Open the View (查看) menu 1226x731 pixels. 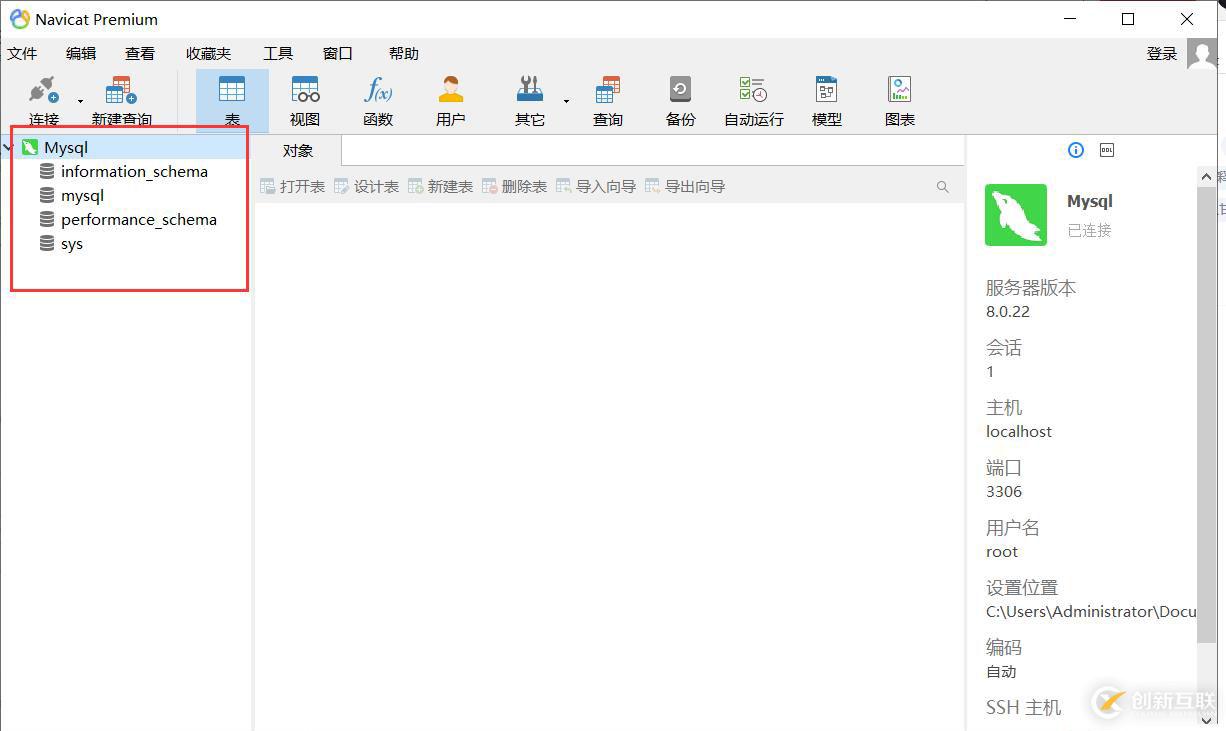pyautogui.click(x=140, y=54)
